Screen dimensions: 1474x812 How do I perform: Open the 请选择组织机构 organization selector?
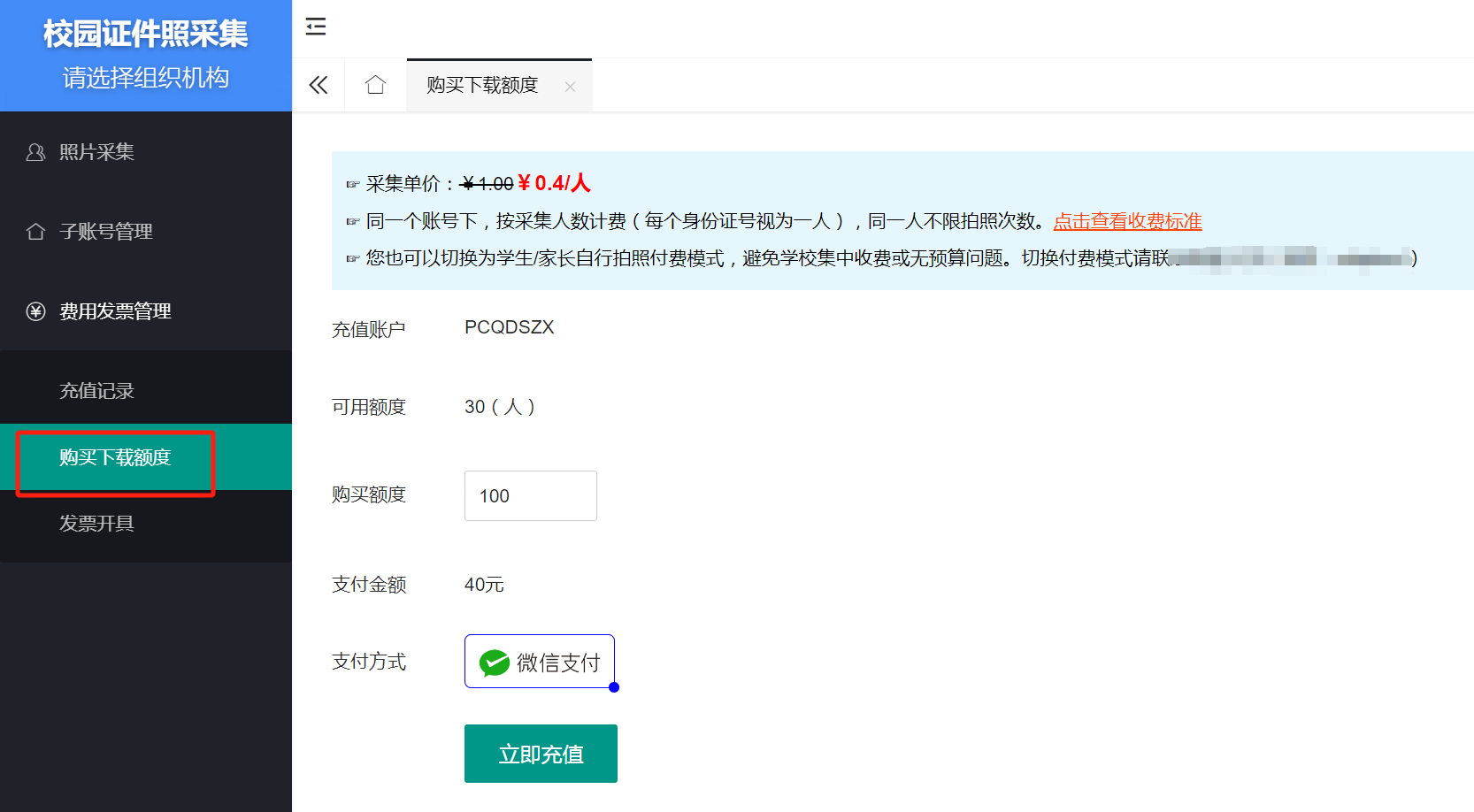tap(145, 79)
